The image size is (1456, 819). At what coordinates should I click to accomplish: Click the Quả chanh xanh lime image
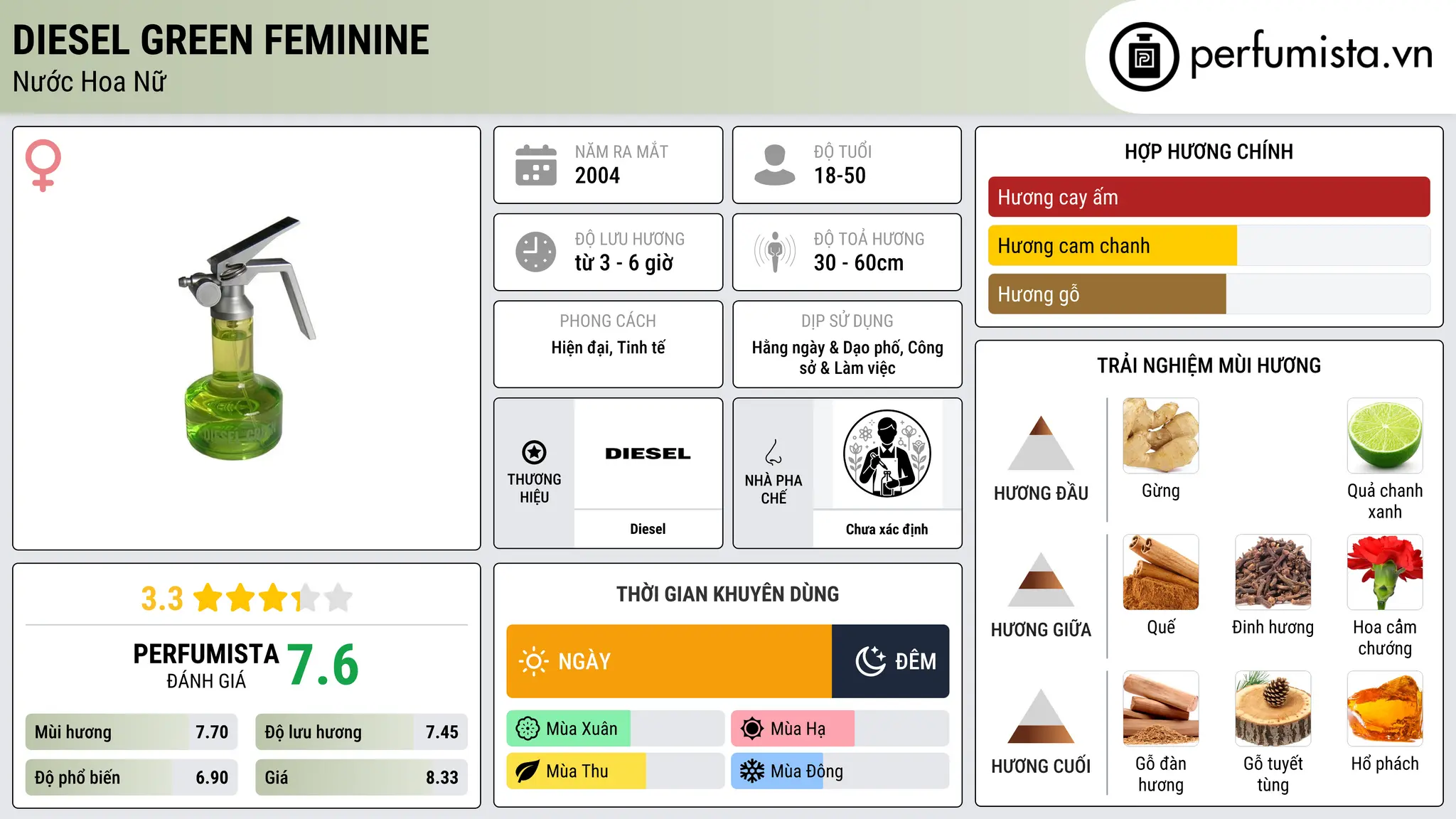tap(1385, 436)
